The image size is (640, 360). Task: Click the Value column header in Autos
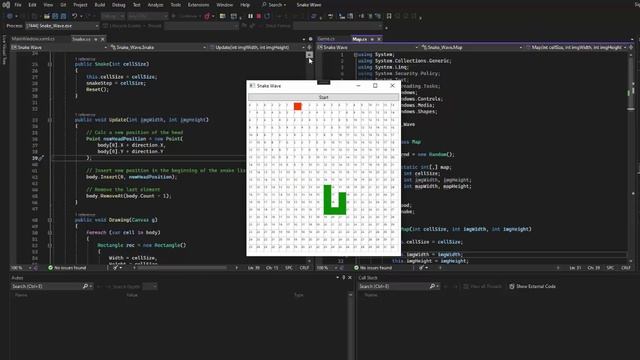pos(132,295)
